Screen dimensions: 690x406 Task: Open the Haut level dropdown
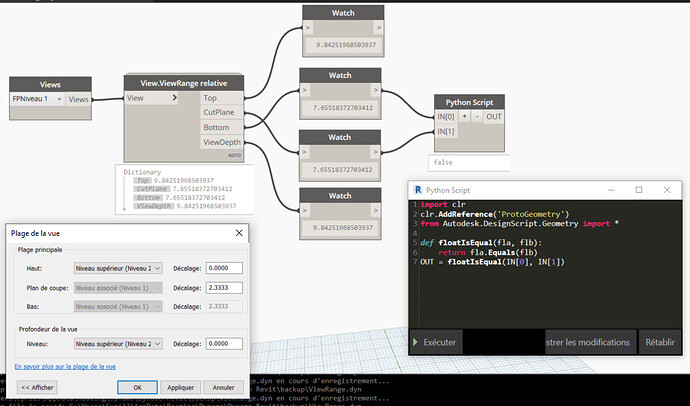118,268
